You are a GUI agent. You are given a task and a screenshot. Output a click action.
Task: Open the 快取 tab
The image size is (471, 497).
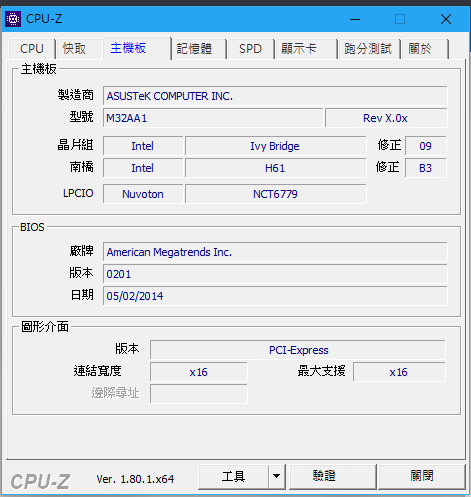tap(79, 49)
